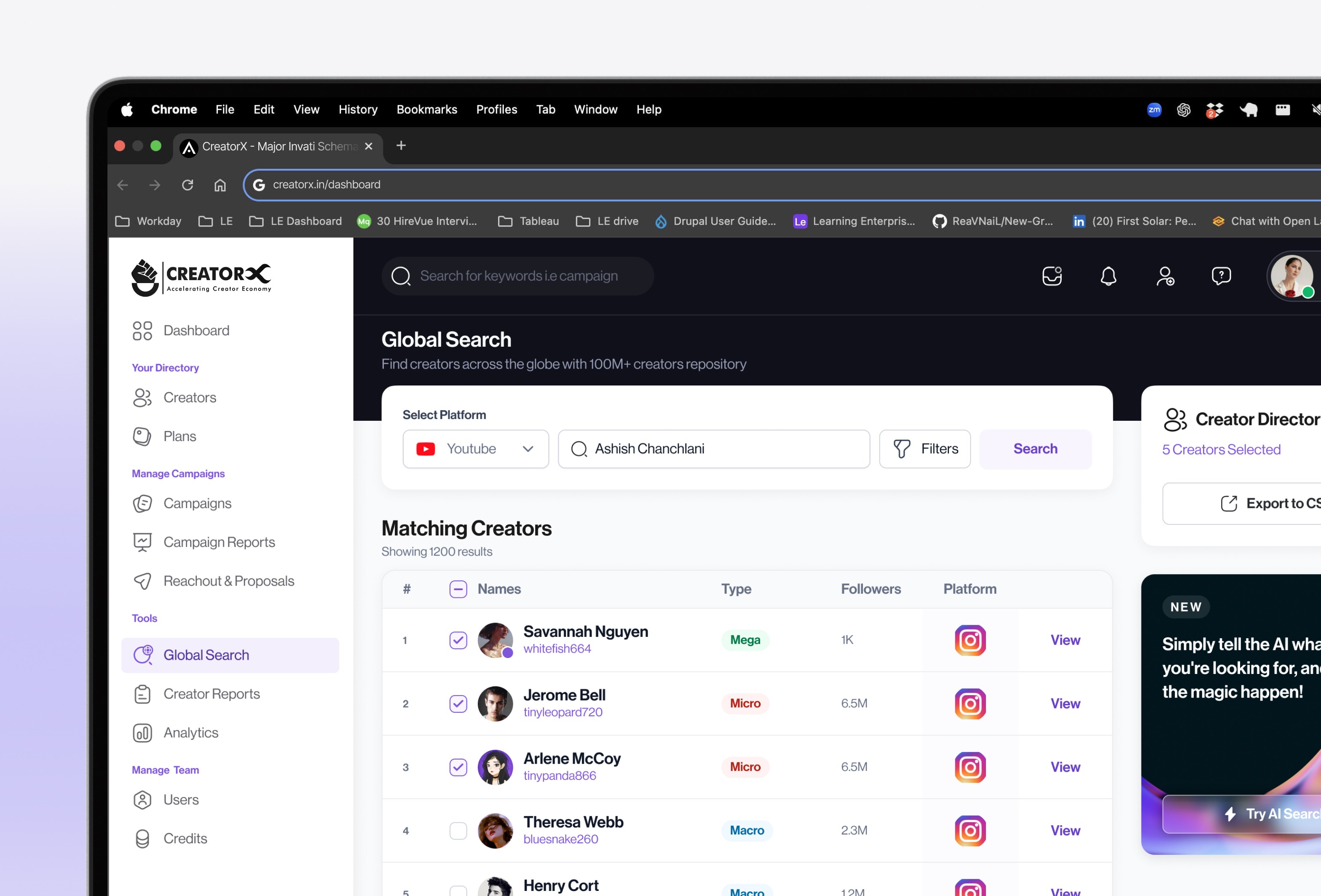The height and width of the screenshot is (896, 1321).
Task: Click the address bar showing creatorx.in/dashboard
Action: [782, 185]
